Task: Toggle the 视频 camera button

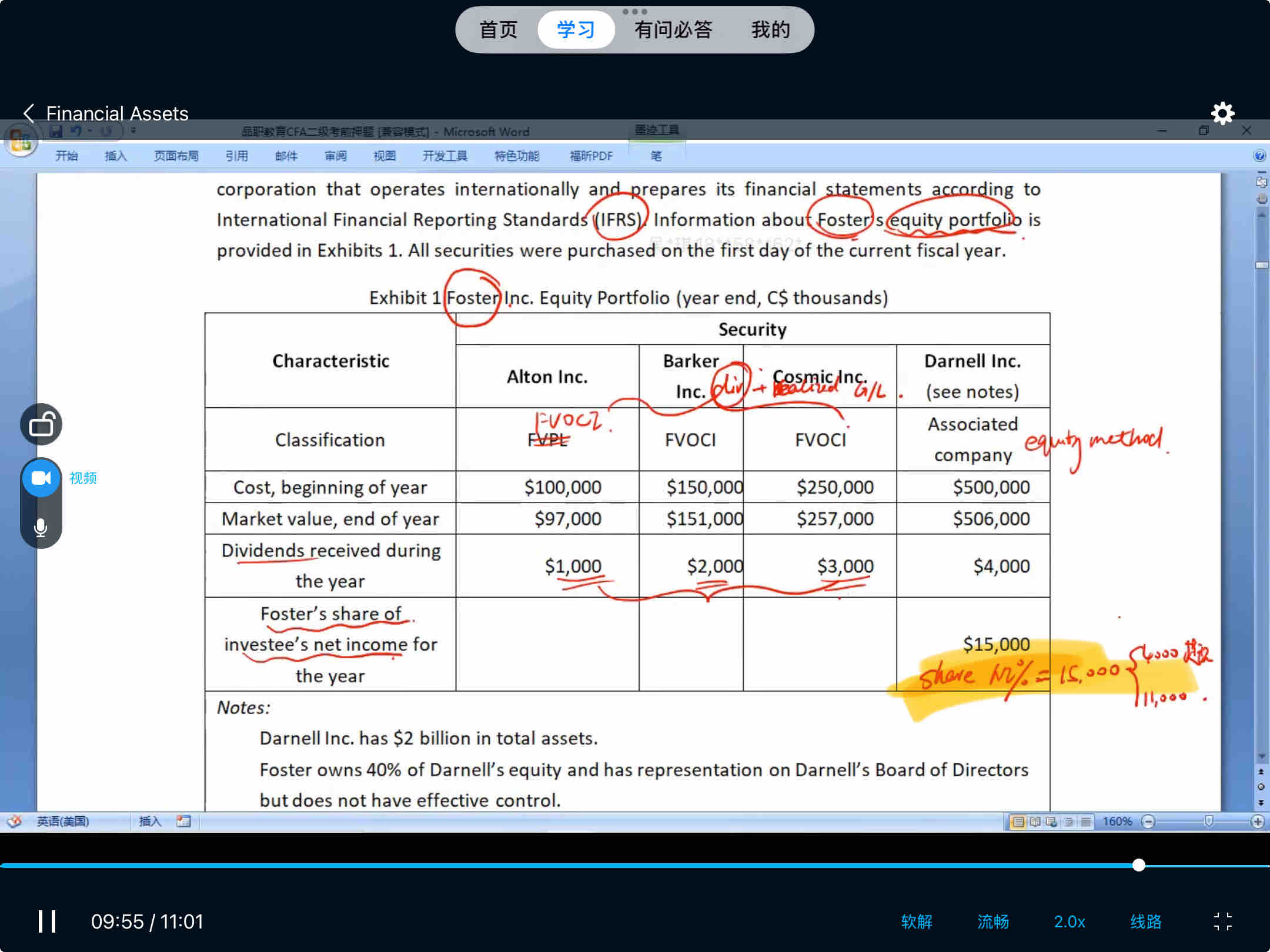Action: pos(41,478)
